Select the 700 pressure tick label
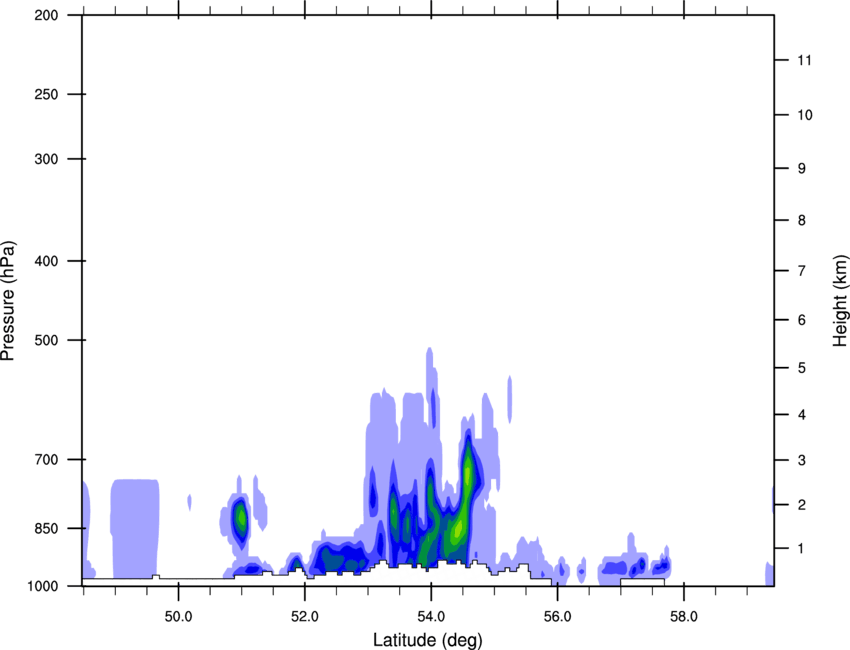Screen dimensions: 850x650 [46, 460]
